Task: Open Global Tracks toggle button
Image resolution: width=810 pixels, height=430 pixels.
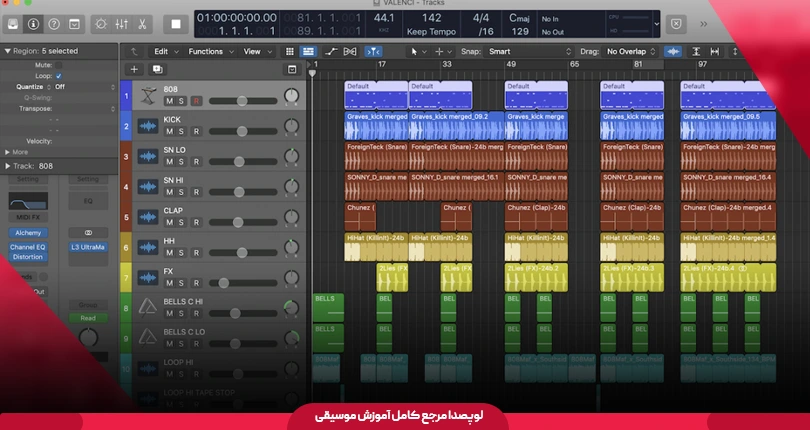Action: pos(292,69)
